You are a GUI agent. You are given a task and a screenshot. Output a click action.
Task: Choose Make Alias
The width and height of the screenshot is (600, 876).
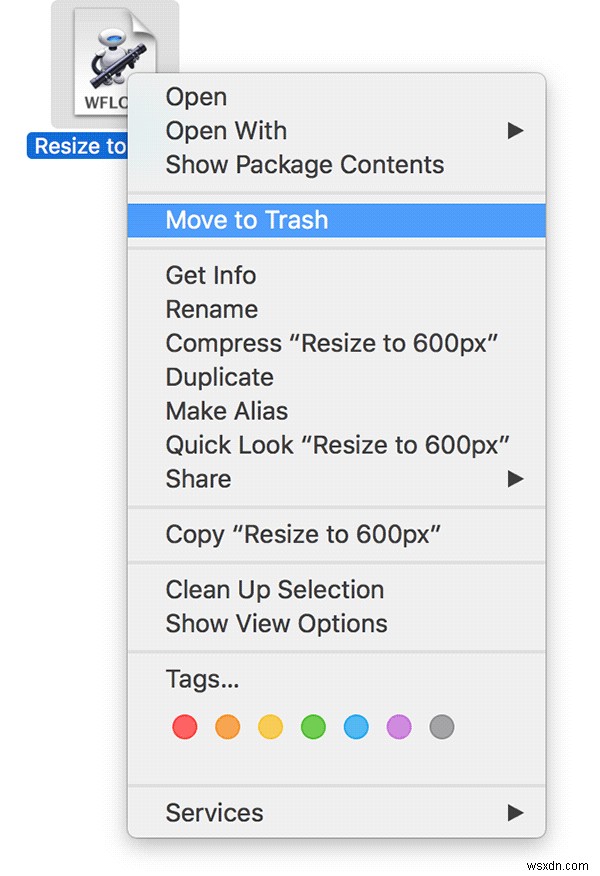click(227, 411)
